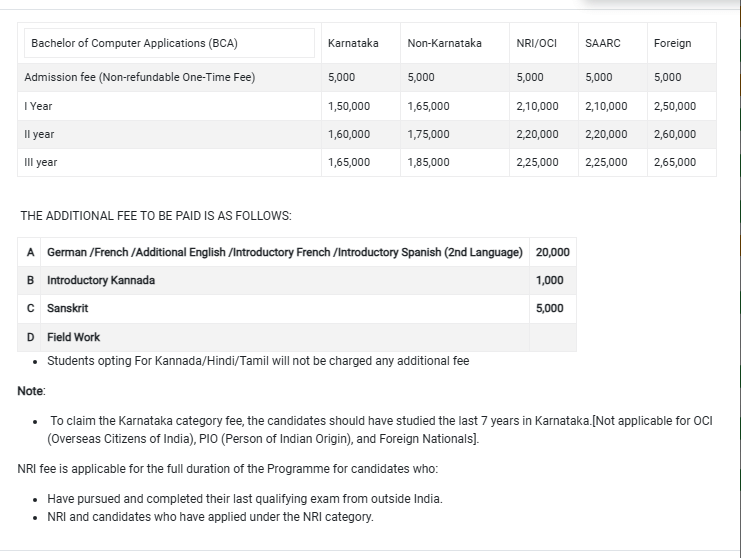Select the Non-Karnataka column header
This screenshot has width=741, height=558.
pos(444,43)
